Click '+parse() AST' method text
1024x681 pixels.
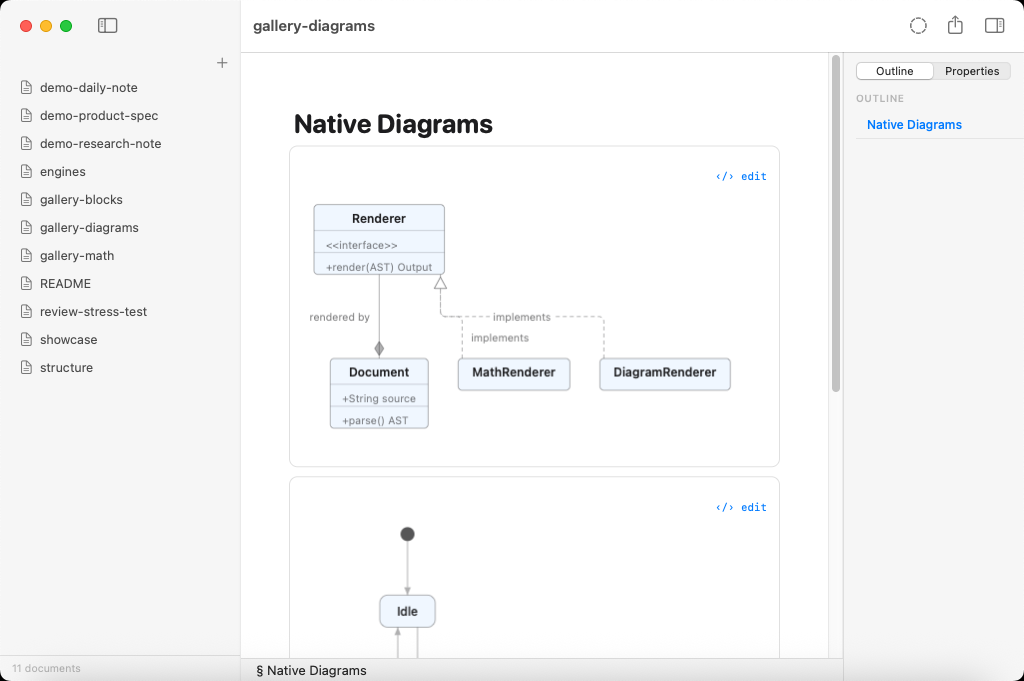[x=376, y=420]
